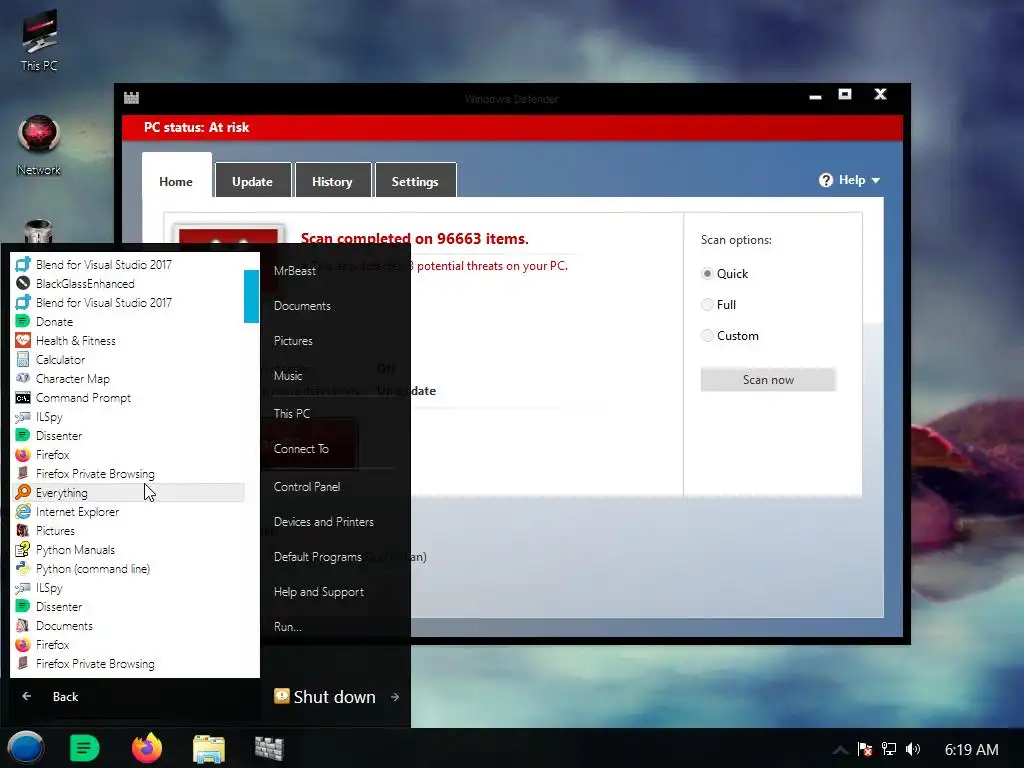Show hidden tray icons chevron

(840, 750)
